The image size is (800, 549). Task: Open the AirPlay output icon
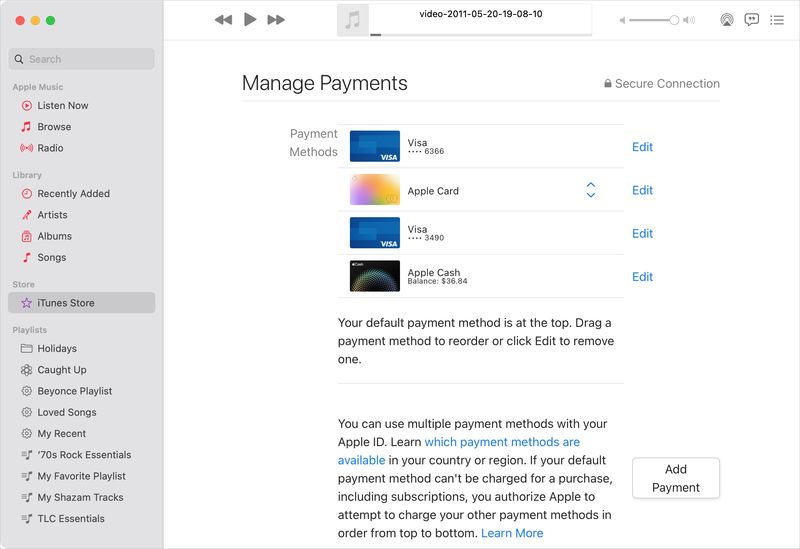[727, 20]
